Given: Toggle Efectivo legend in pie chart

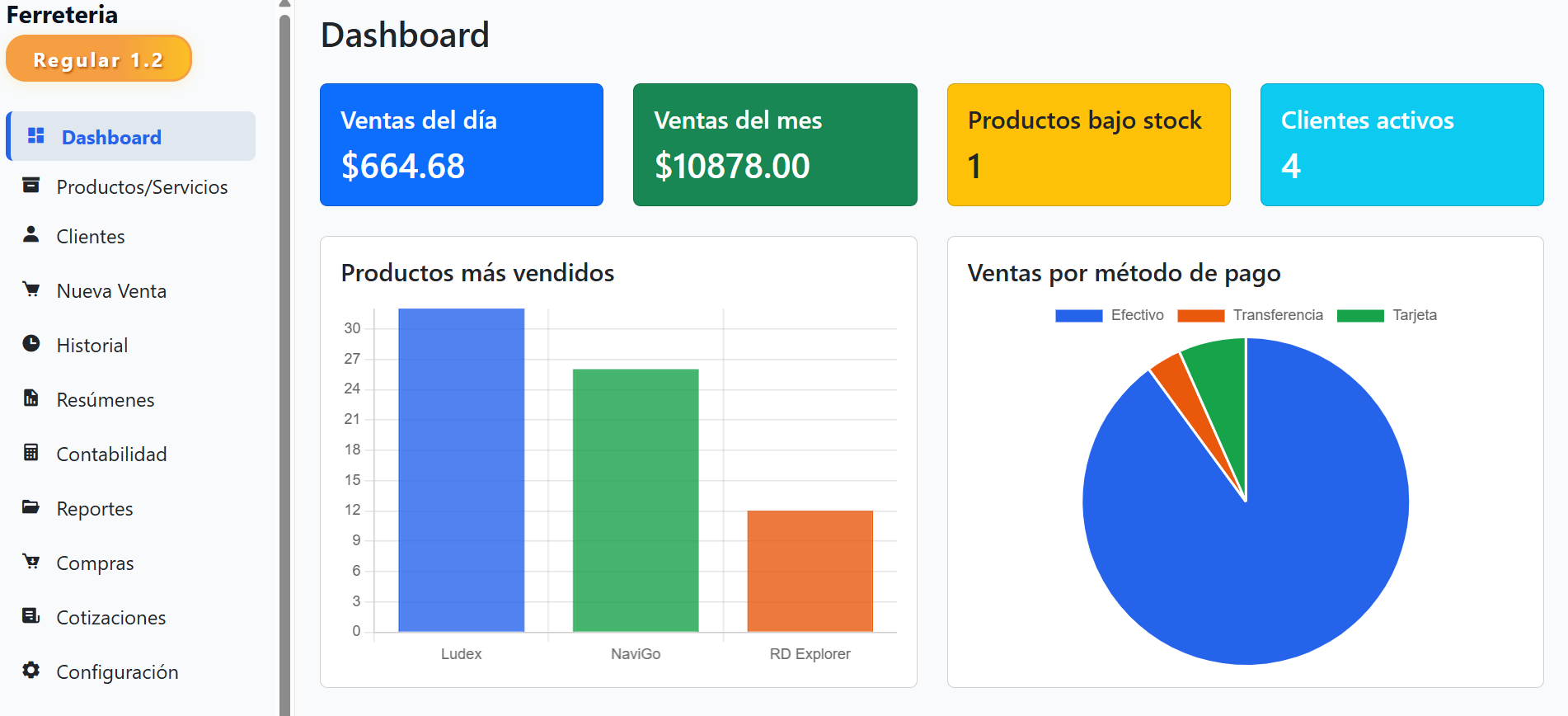Looking at the screenshot, I should click(1109, 315).
